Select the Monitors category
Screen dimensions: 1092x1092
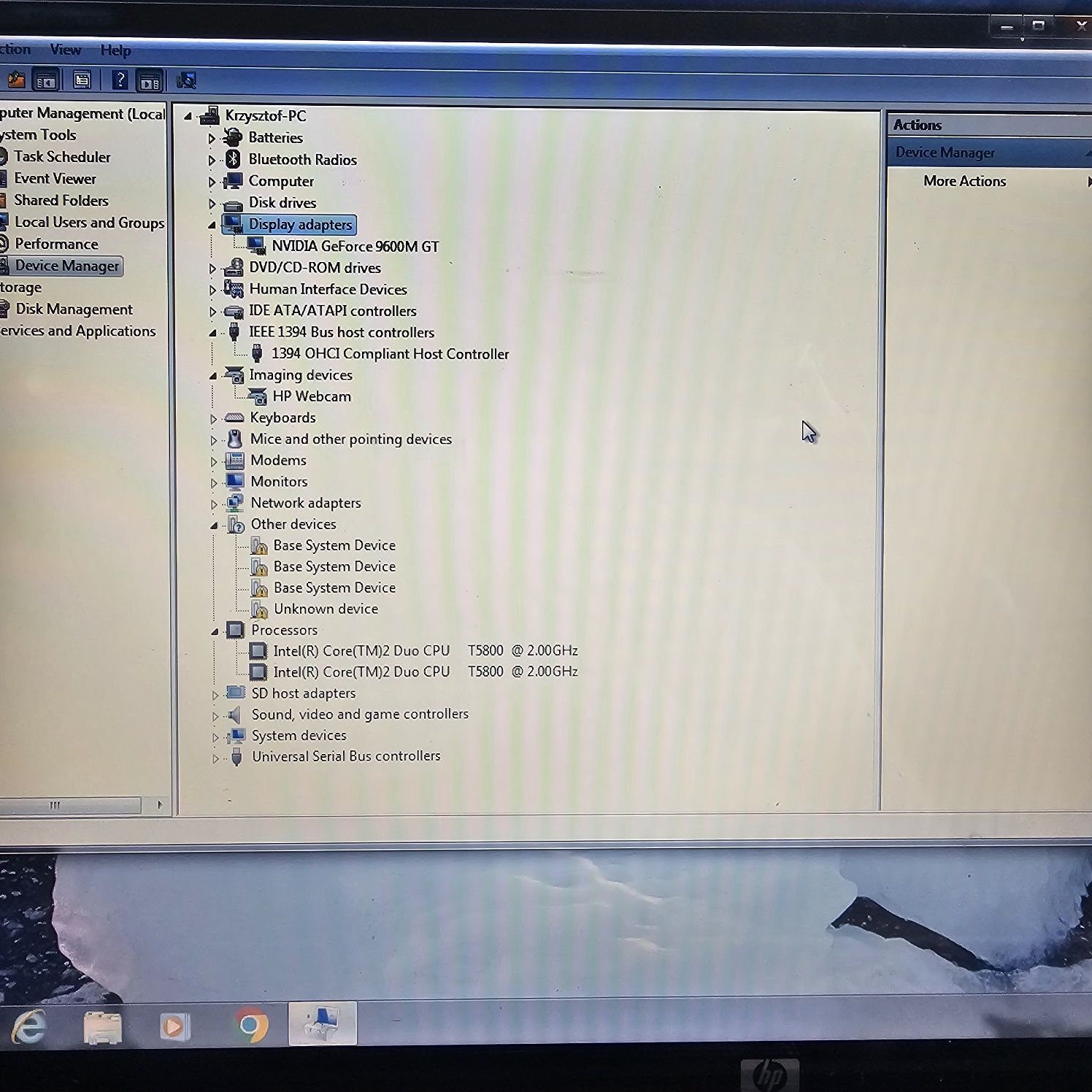coord(279,482)
